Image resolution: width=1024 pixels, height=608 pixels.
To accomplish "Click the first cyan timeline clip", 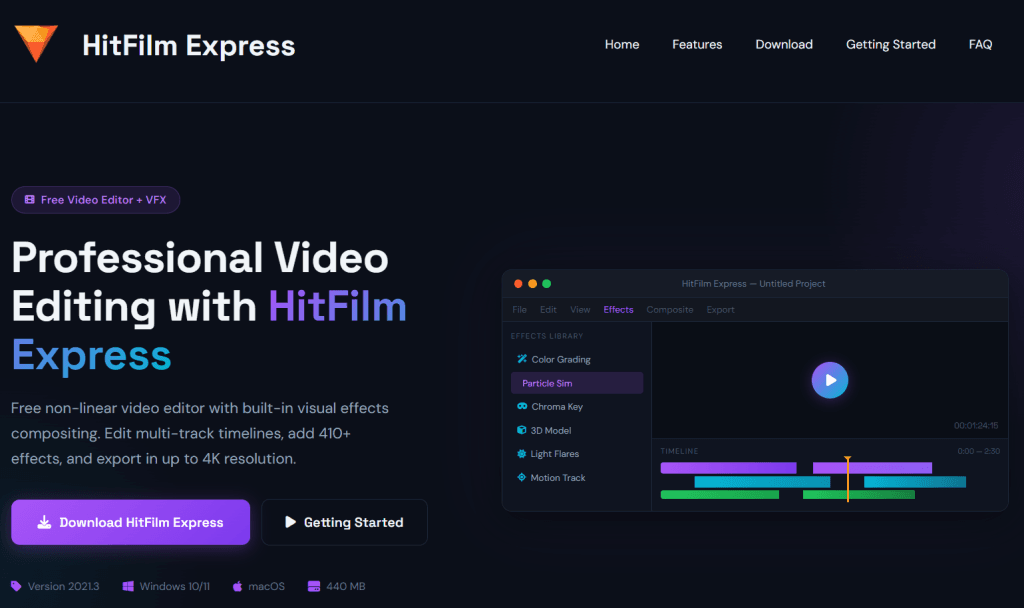I will tap(762, 482).
